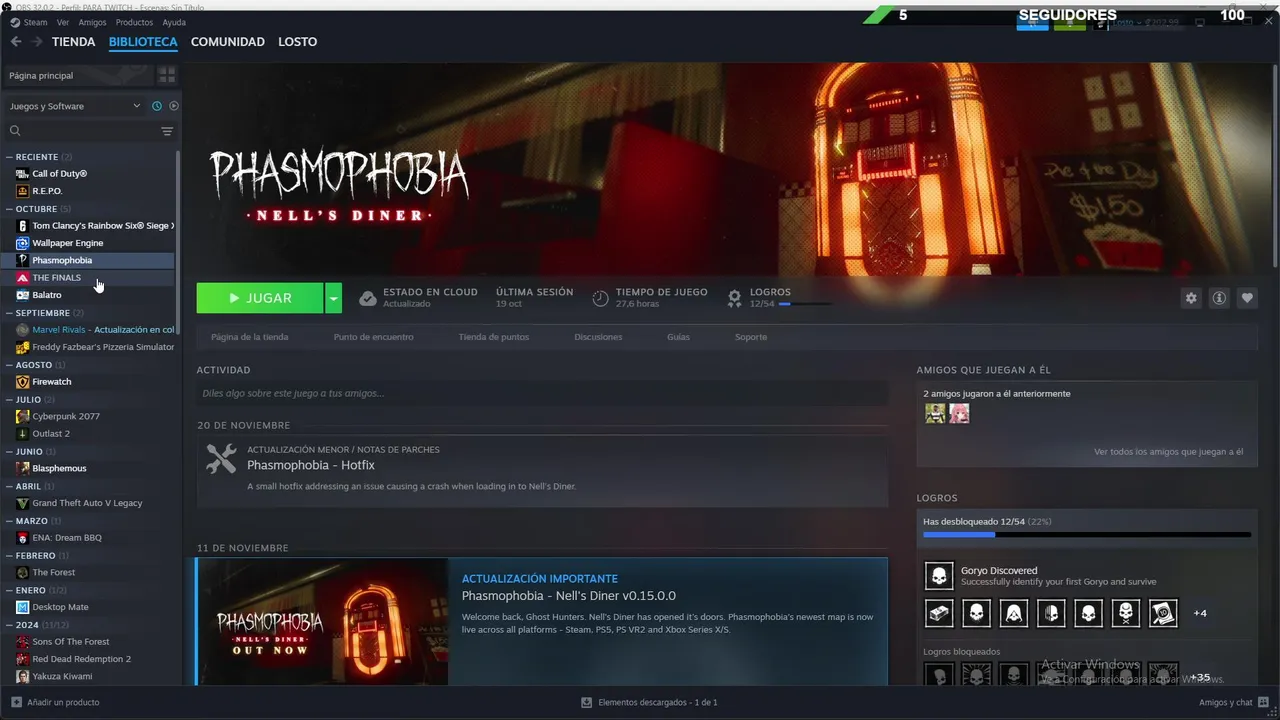
Task: Open the Amigos menu
Action: (92, 22)
